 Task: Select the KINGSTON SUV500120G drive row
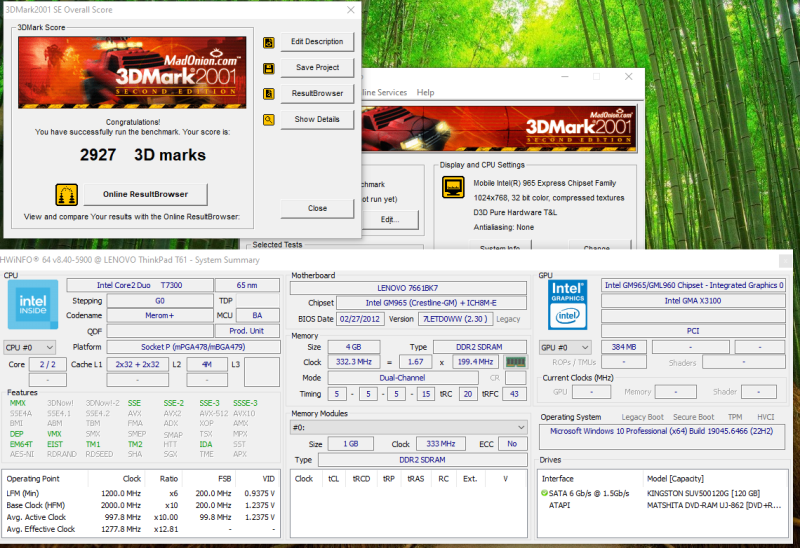click(x=662, y=493)
